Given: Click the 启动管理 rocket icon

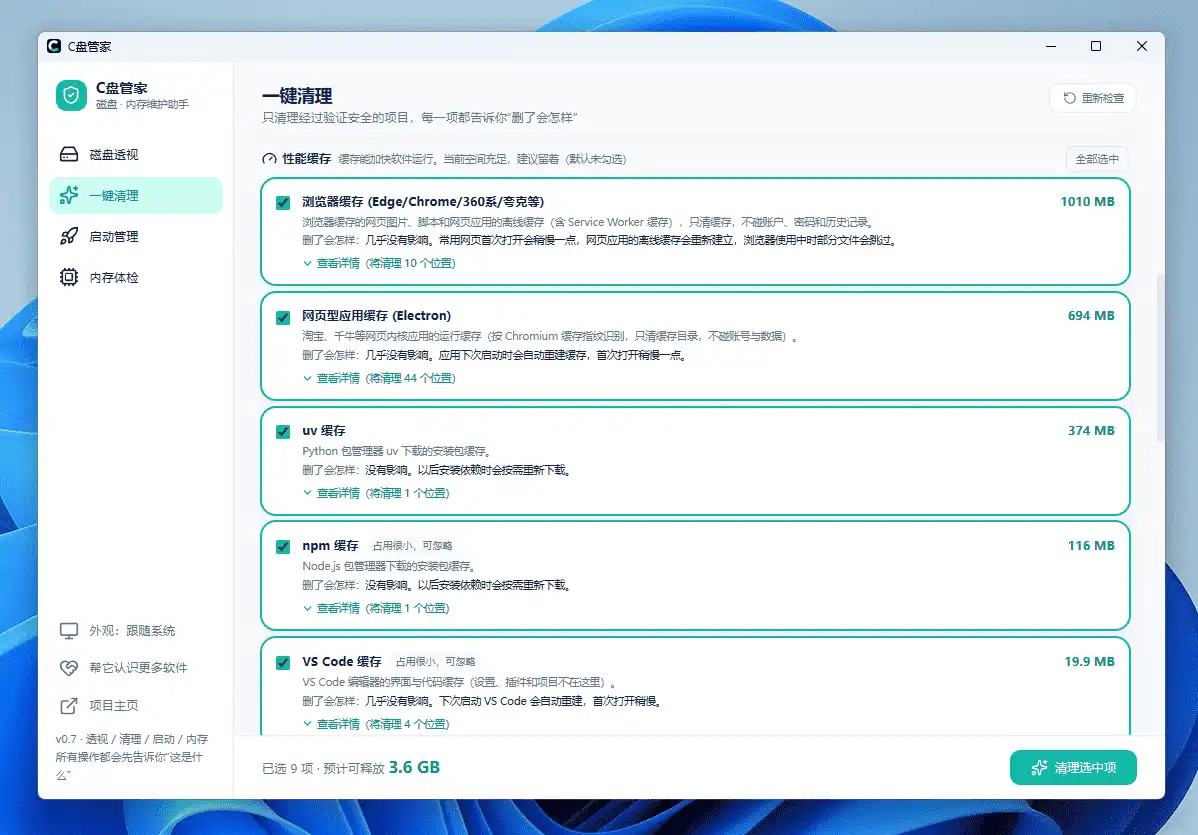Looking at the screenshot, I should pos(69,236).
